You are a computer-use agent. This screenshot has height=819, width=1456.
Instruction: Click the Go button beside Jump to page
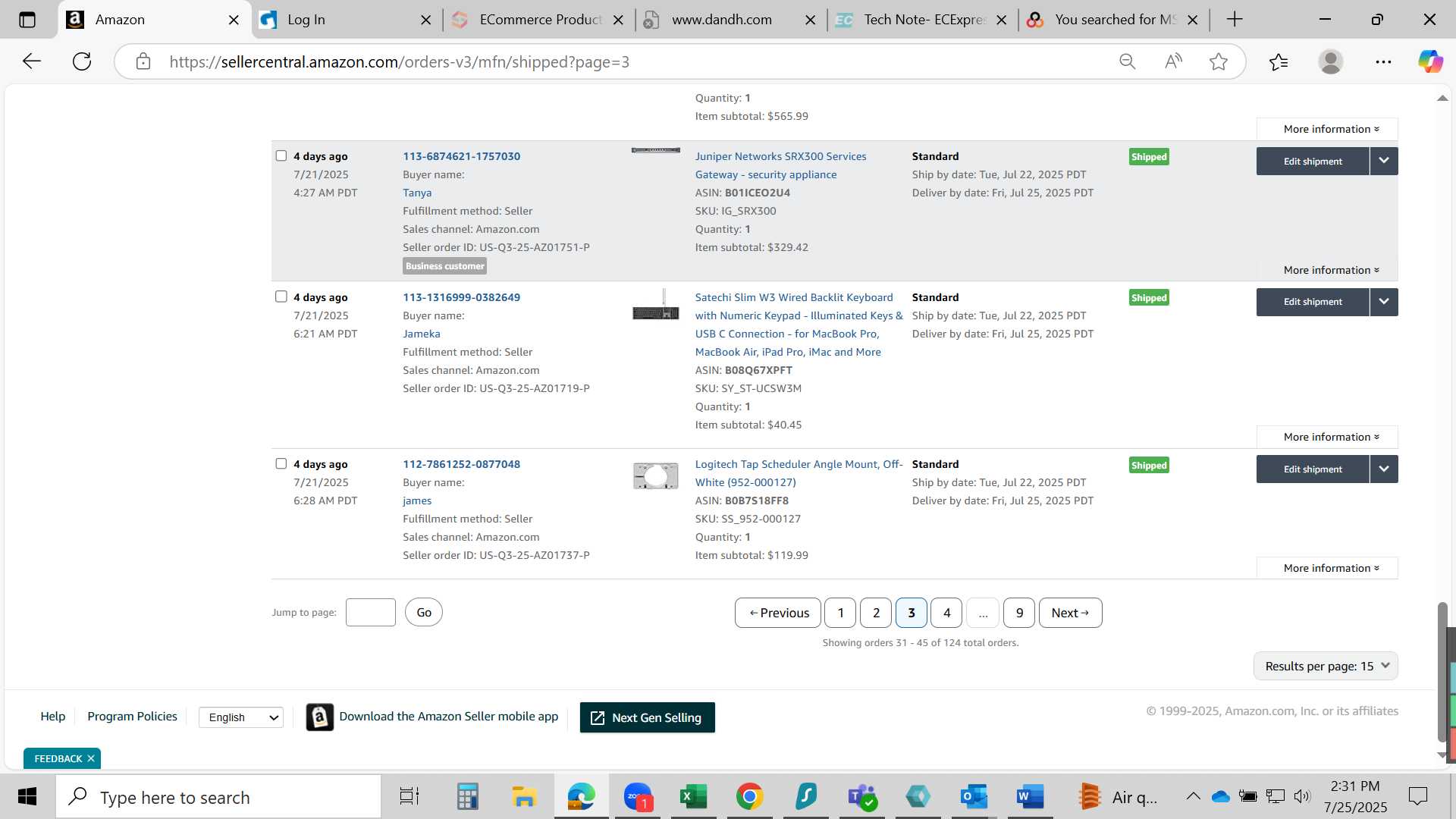coord(424,612)
